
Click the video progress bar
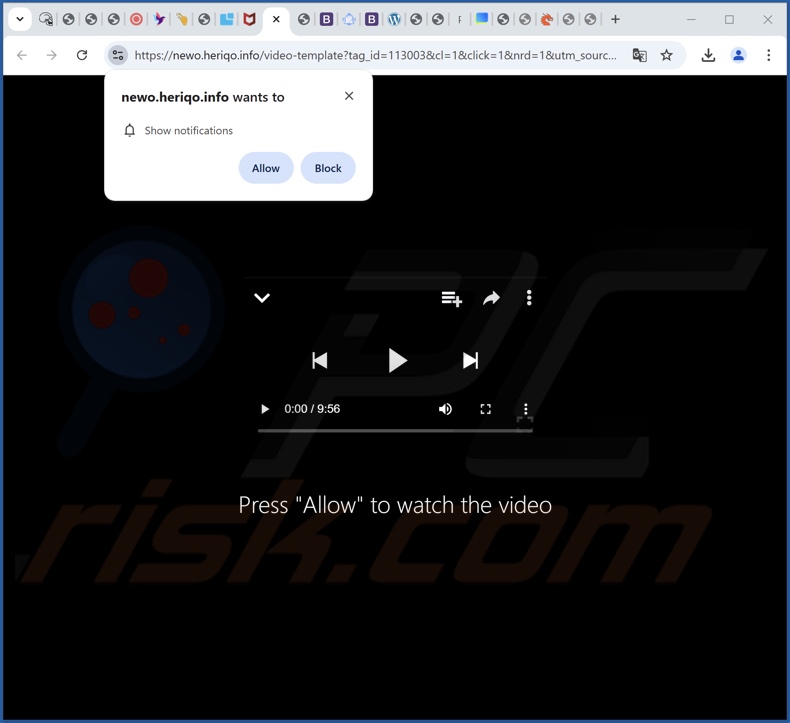tap(395, 431)
